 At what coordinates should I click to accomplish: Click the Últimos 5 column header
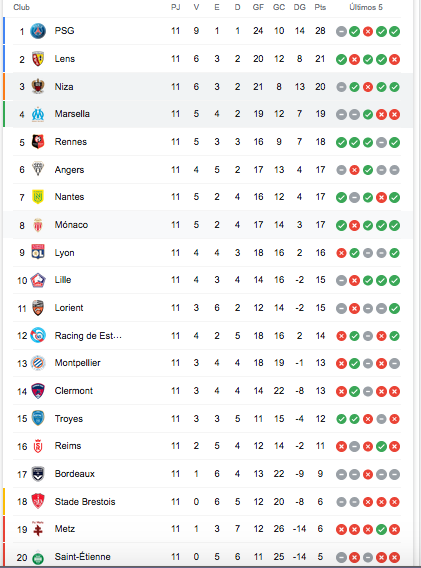pyautogui.click(x=366, y=7)
